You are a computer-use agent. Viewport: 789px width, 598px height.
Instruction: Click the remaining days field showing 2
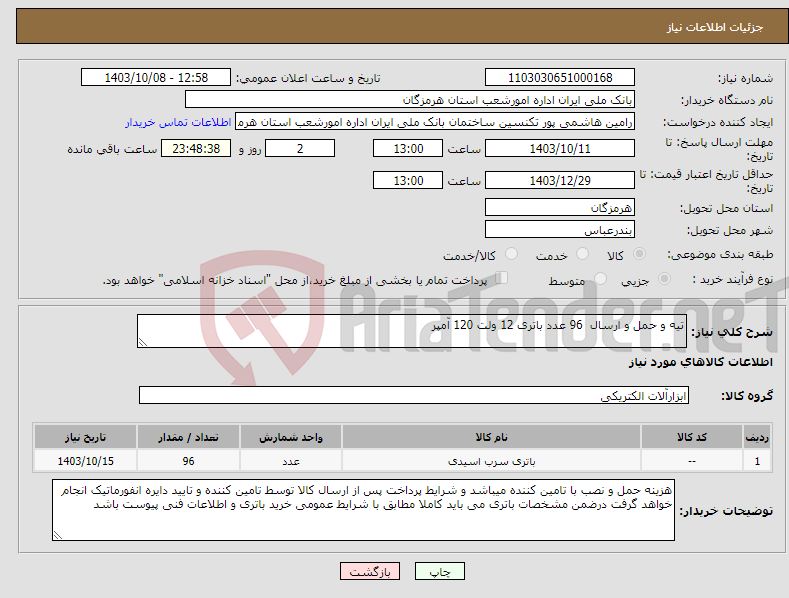coord(300,148)
